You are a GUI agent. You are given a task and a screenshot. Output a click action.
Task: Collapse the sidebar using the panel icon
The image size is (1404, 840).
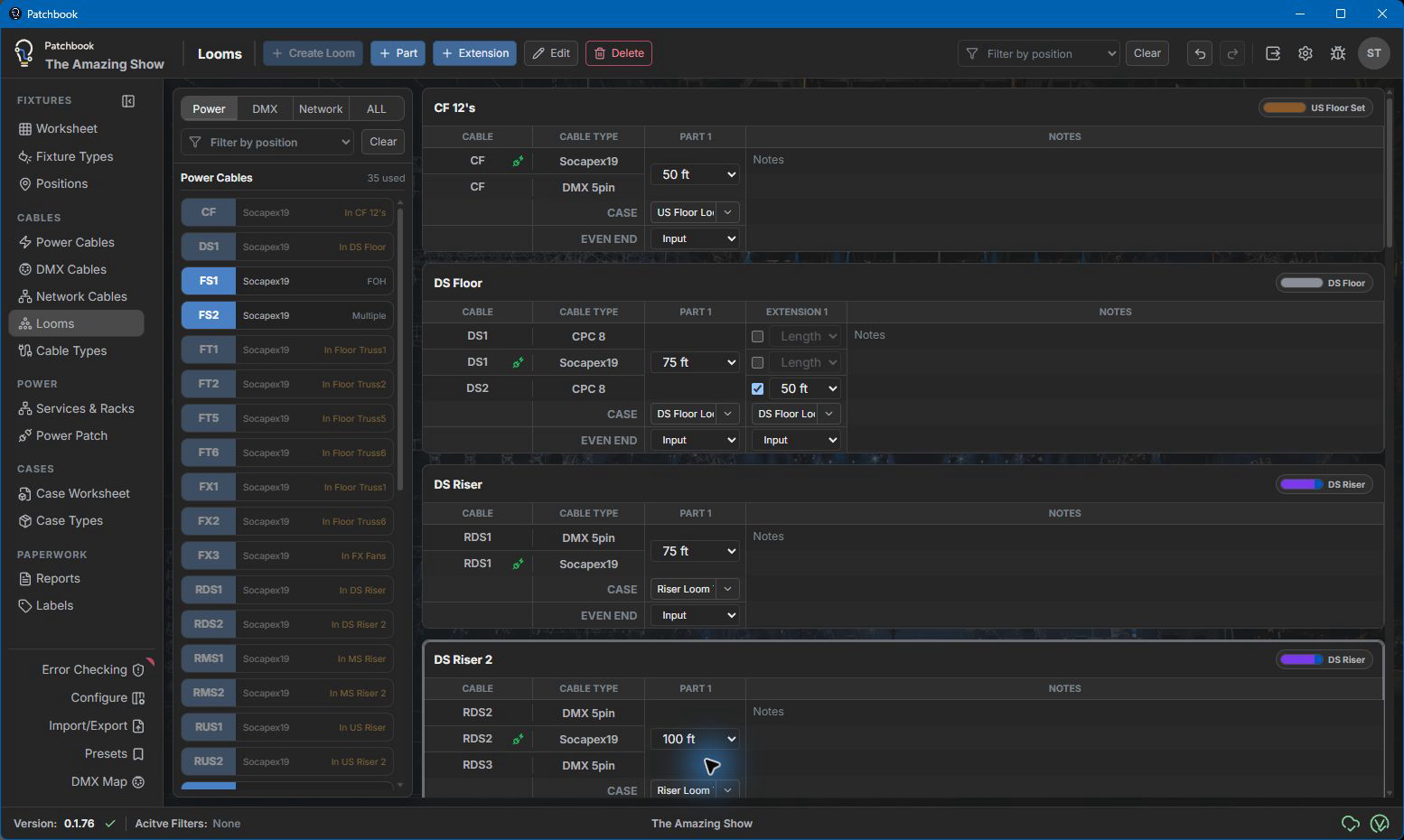tap(128, 101)
